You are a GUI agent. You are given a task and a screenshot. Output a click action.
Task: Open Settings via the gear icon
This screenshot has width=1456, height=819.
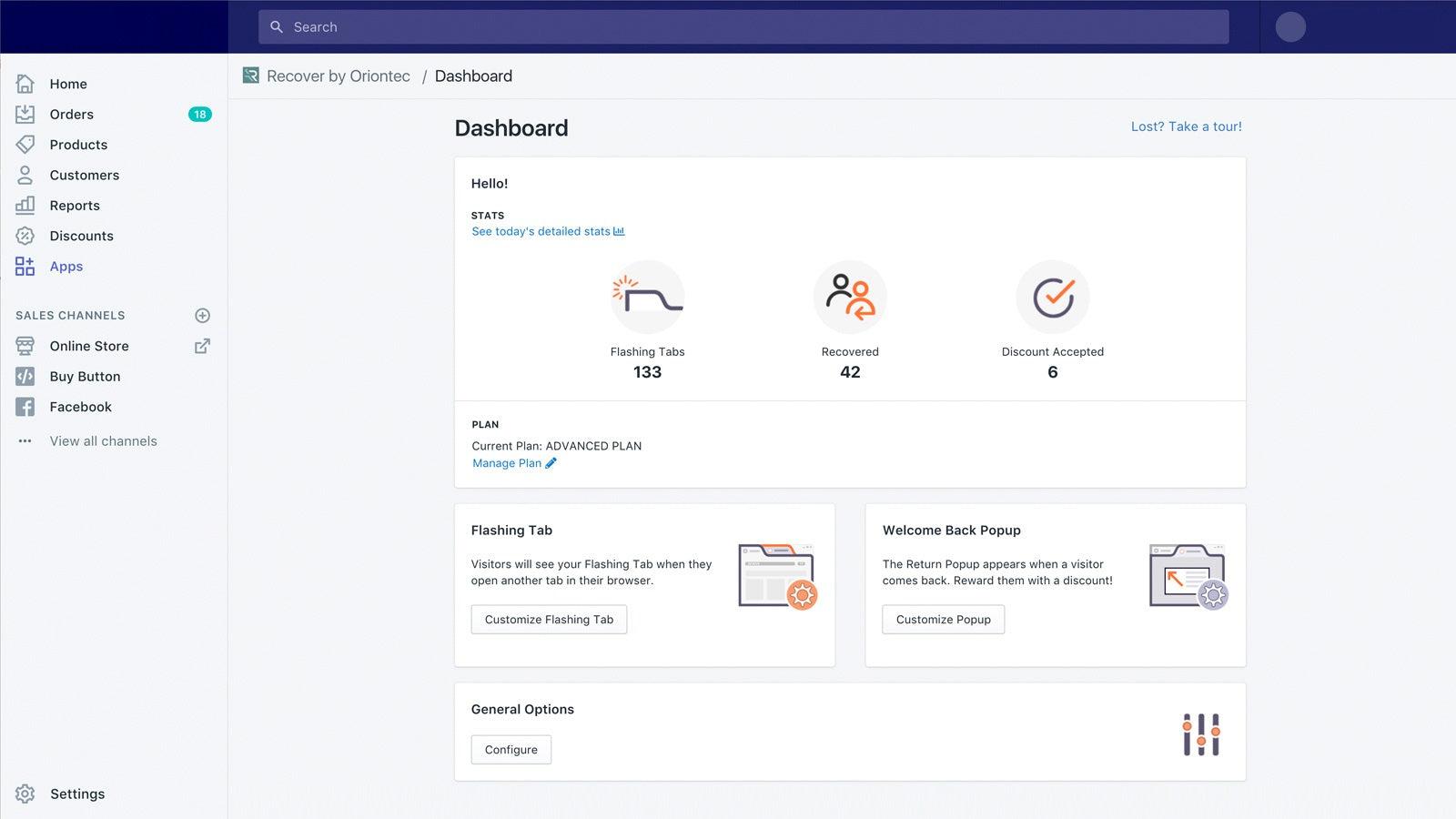click(25, 794)
